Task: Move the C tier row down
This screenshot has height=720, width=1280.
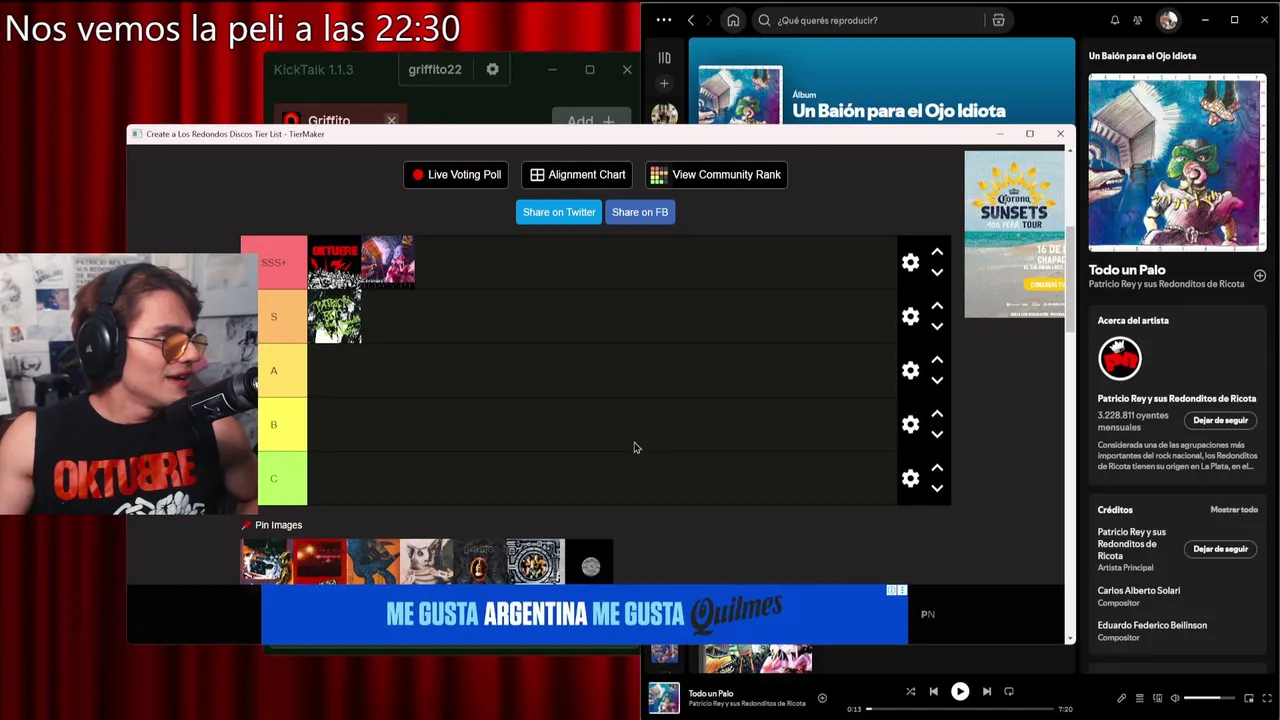Action: coord(937,488)
